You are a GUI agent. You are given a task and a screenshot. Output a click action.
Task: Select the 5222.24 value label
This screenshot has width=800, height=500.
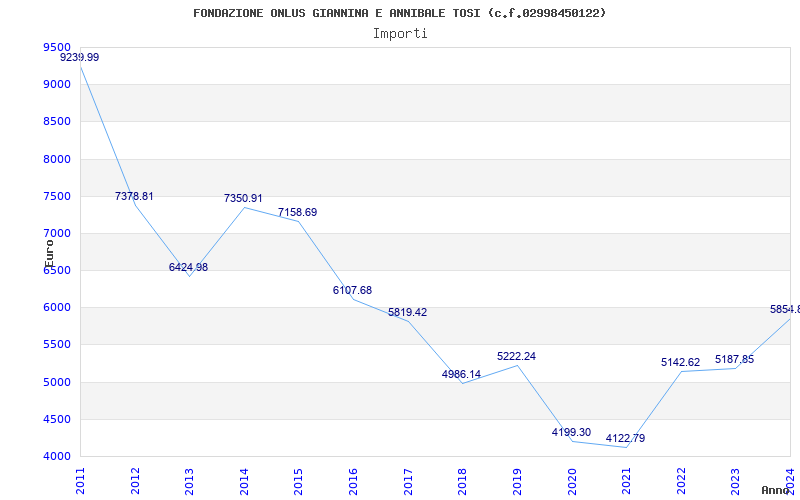pos(516,356)
